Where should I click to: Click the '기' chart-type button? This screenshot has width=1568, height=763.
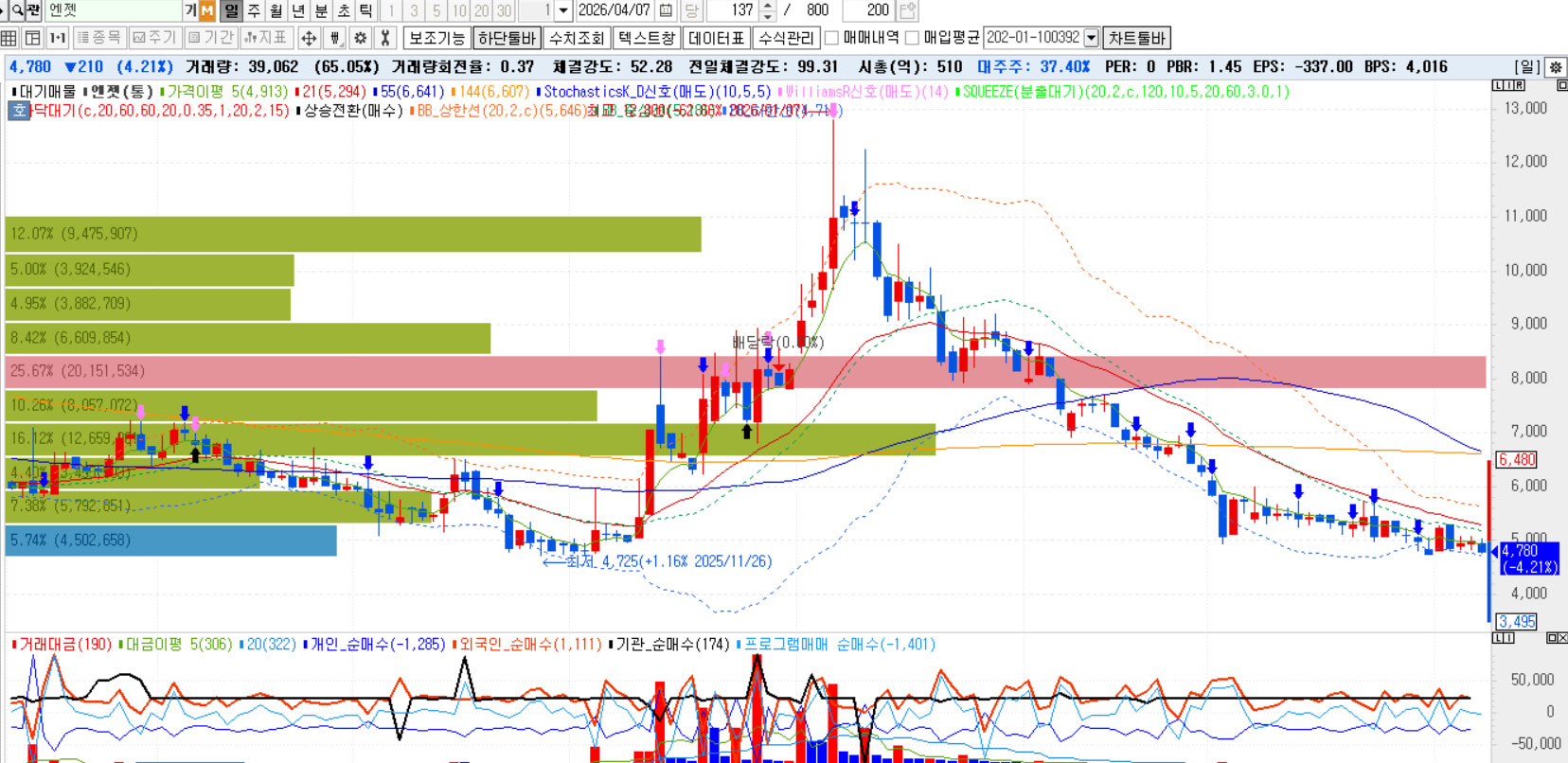pyautogui.click(x=190, y=10)
